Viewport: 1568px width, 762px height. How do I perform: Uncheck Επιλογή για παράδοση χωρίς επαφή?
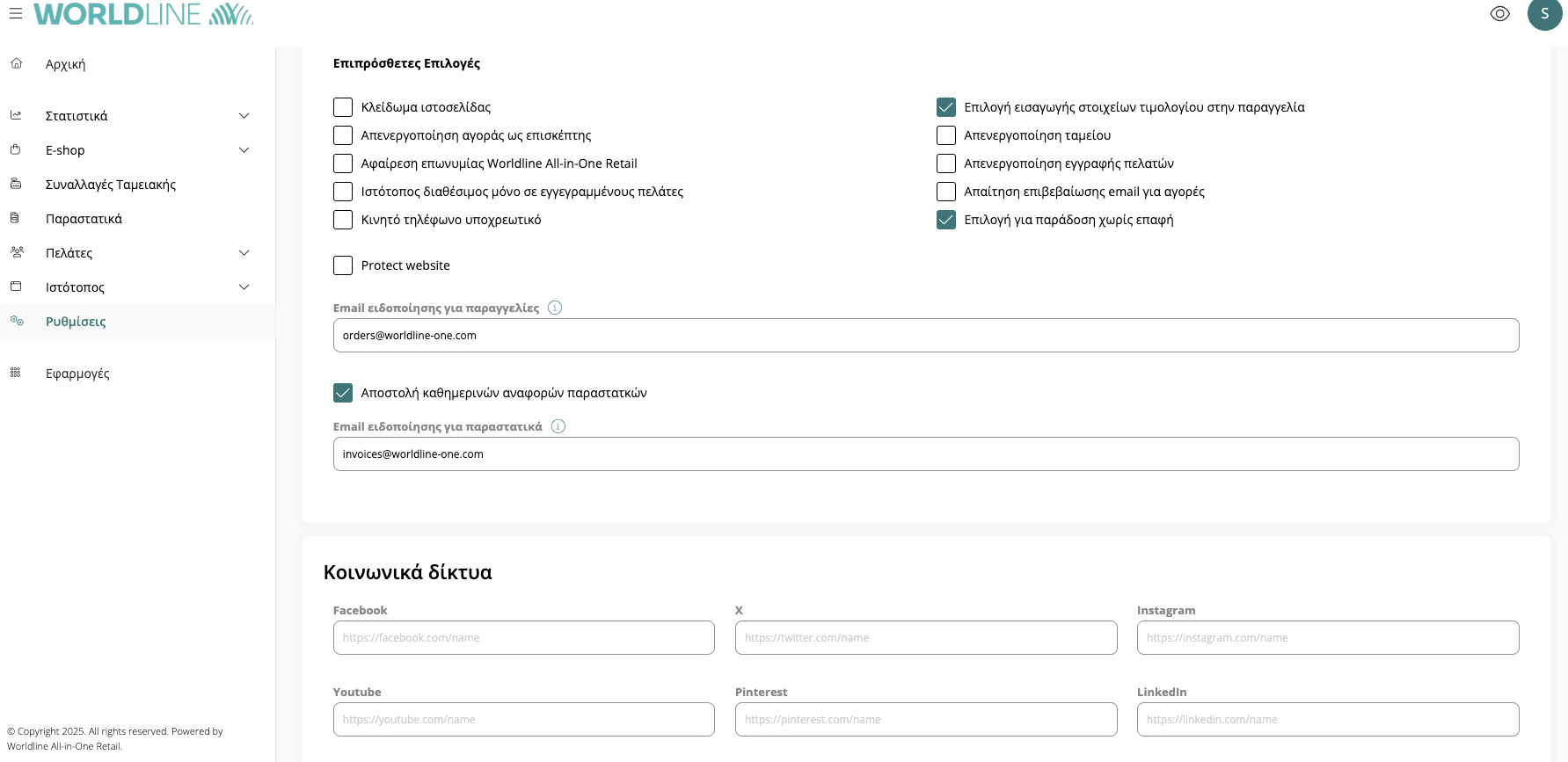pyautogui.click(x=946, y=220)
